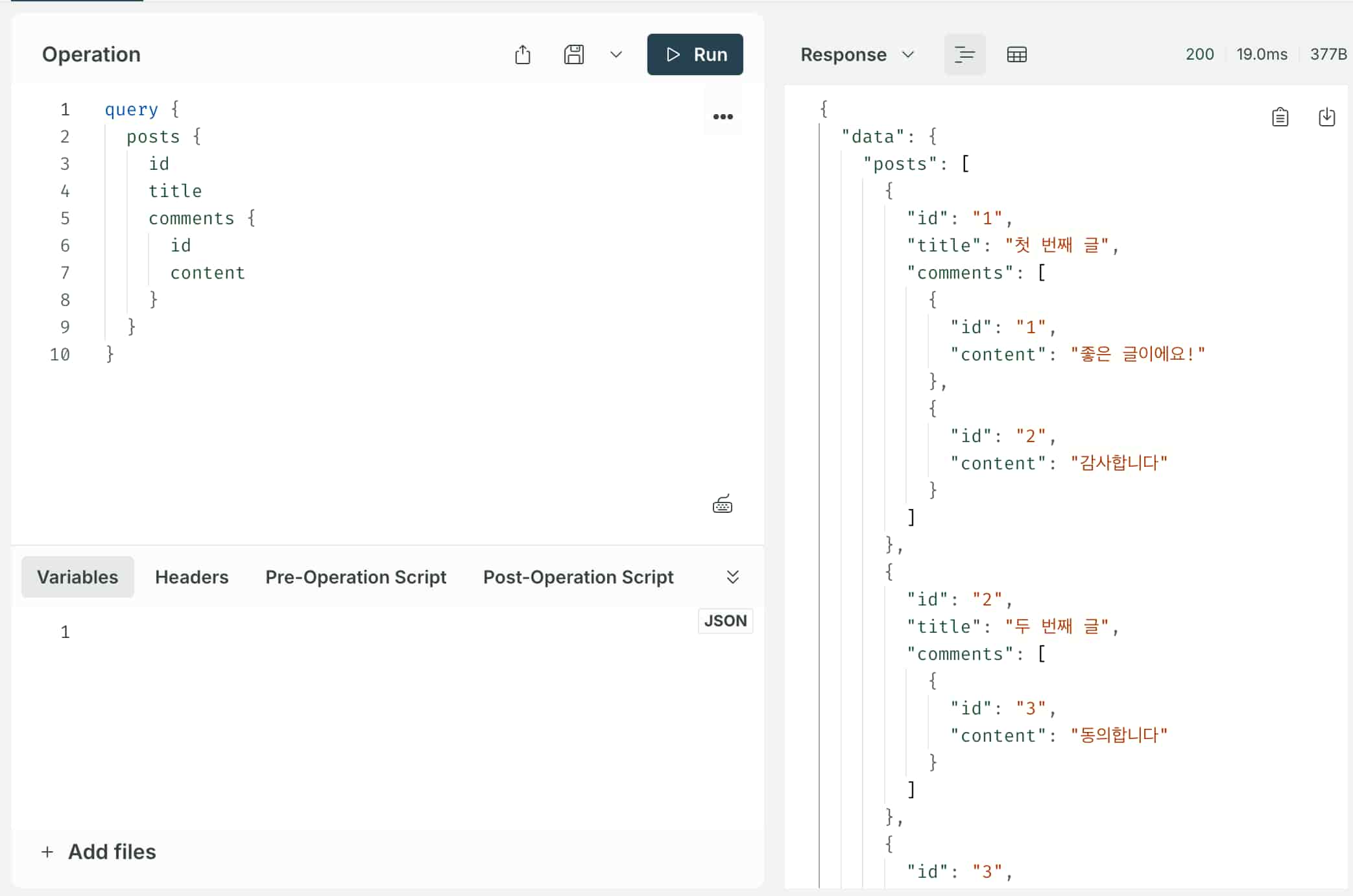Screen dimensions: 1353x896
Task: Select the Variables tab
Action: pos(77,577)
